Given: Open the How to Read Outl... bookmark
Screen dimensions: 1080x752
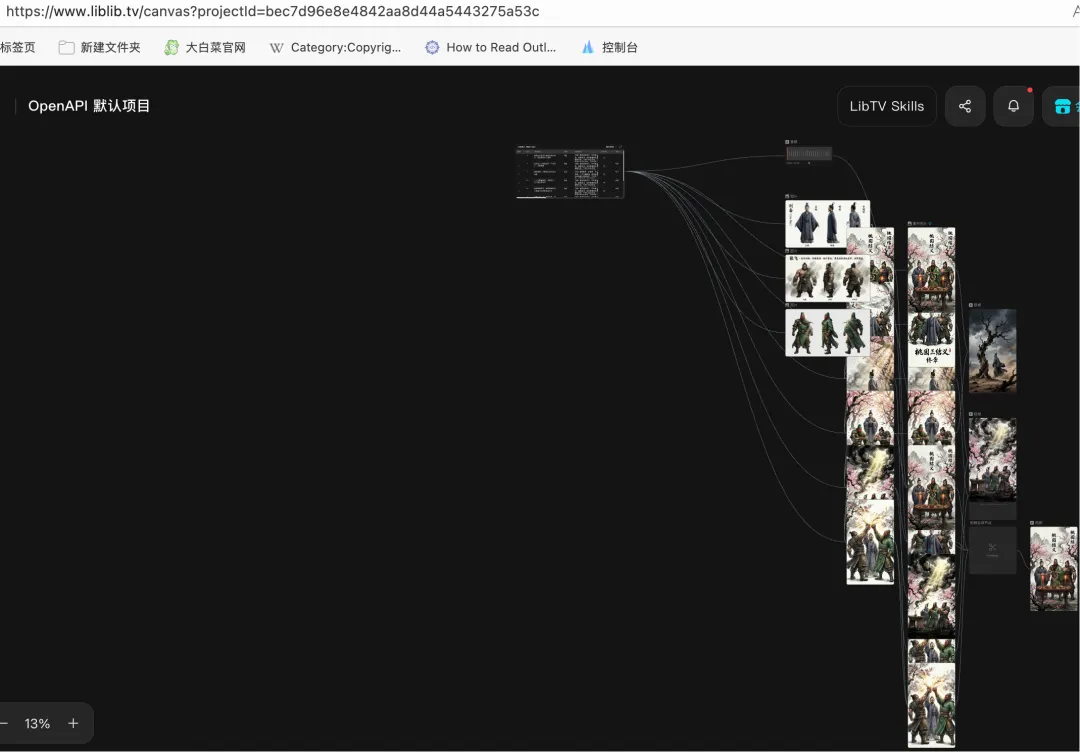Looking at the screenshot, I should 490,48.
